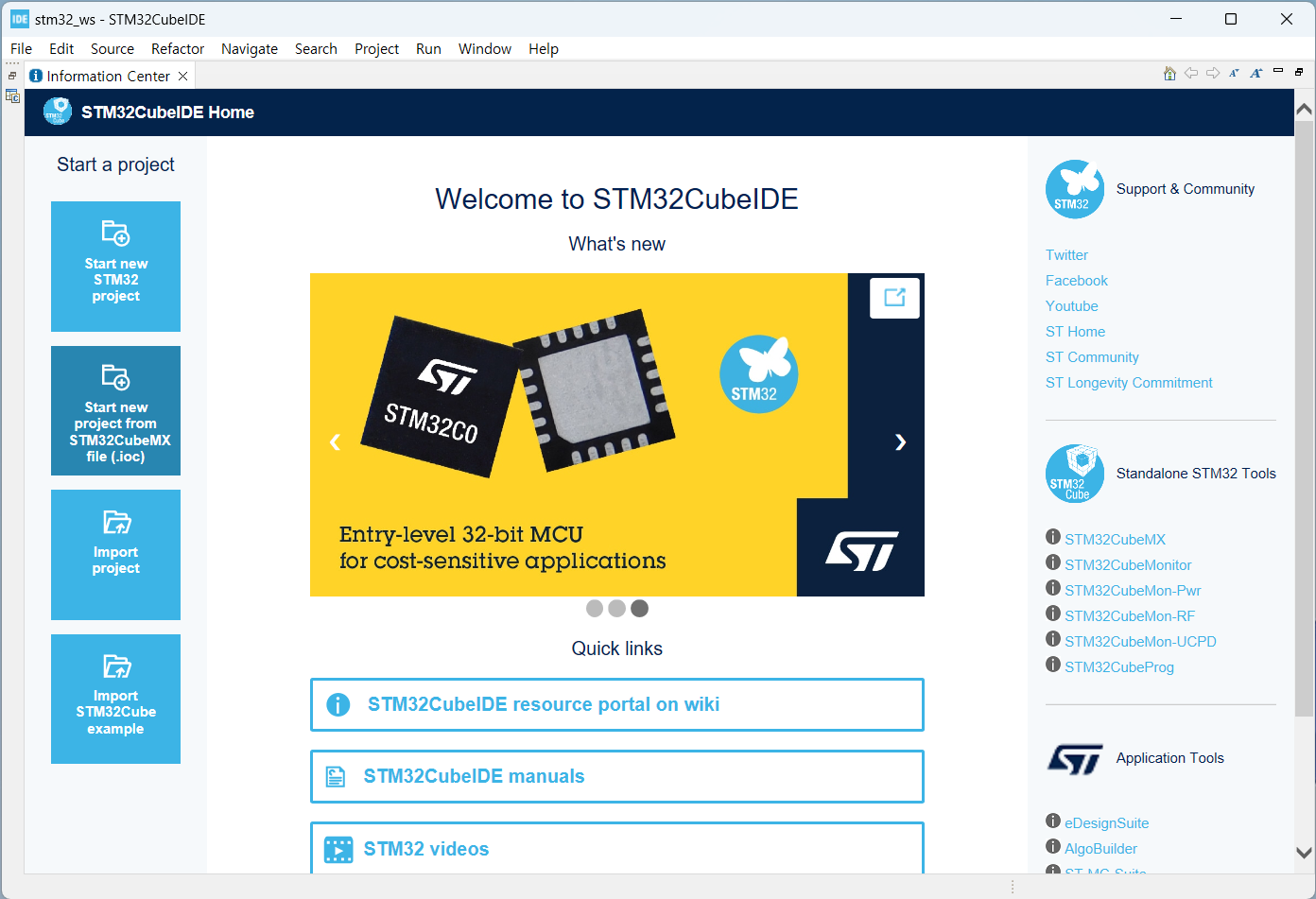
Task: Open the Refactor menu
Action: tap(178, 49)
